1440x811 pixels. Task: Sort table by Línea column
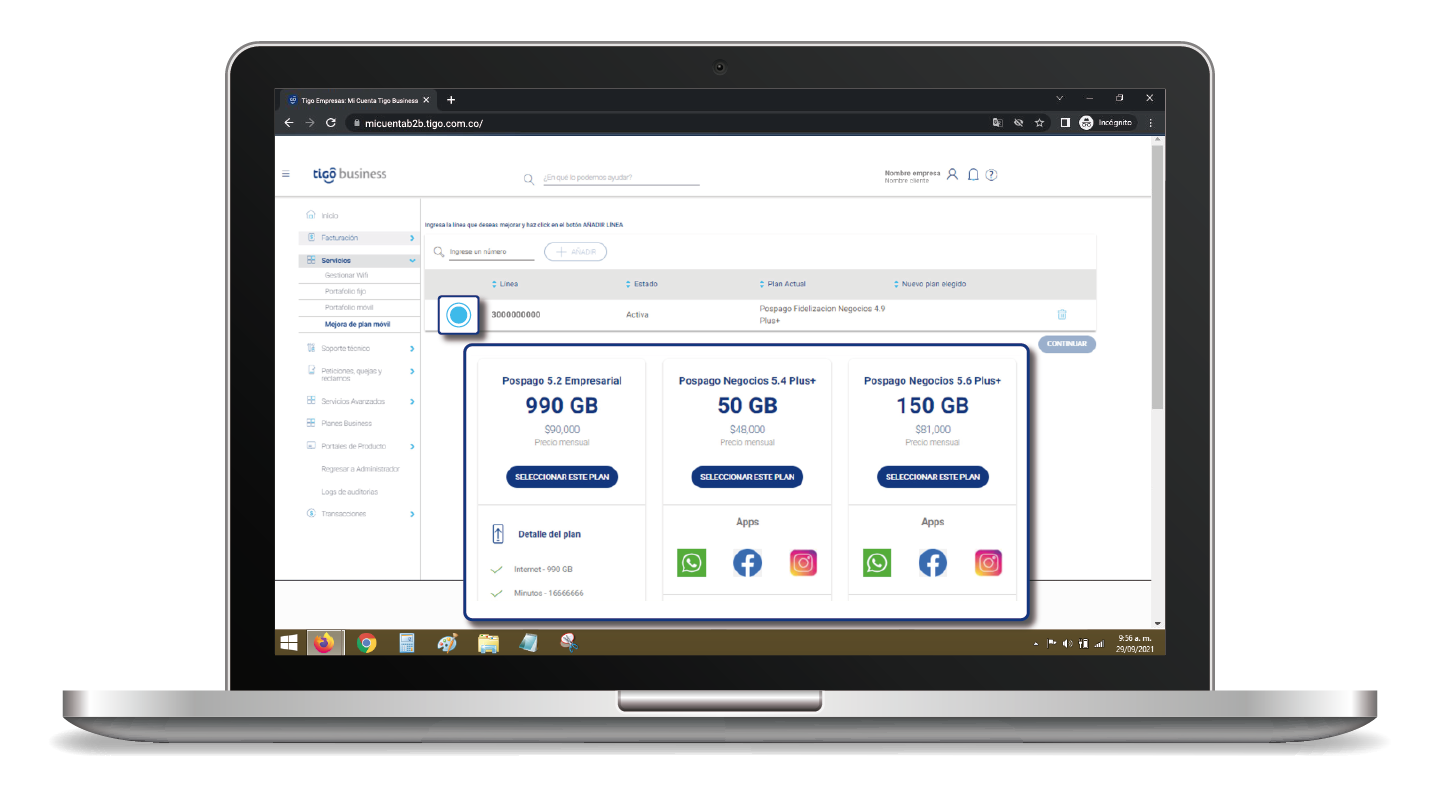pos(504,284)
